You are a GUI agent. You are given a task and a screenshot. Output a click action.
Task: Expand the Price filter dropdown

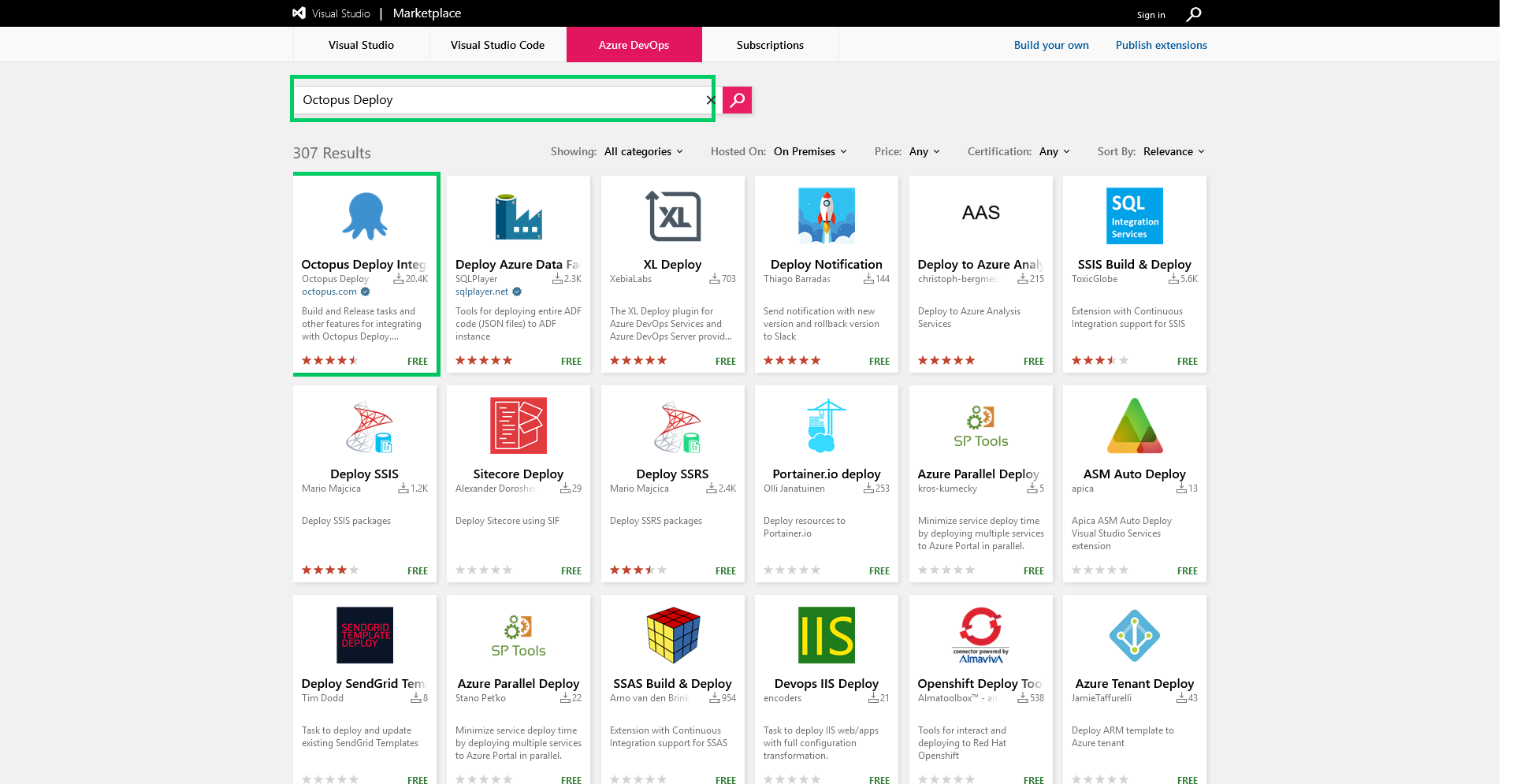[x=924, y=151]
